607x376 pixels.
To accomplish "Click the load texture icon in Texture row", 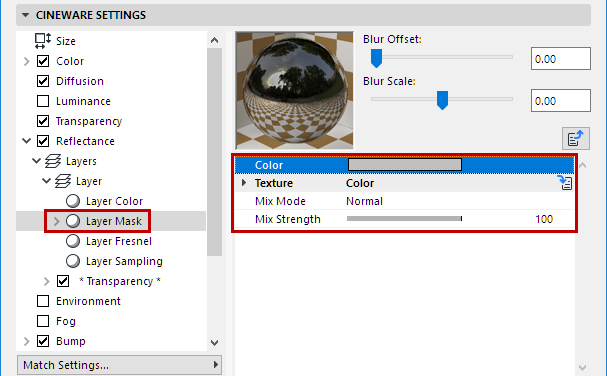I will (x=565, y=183).
